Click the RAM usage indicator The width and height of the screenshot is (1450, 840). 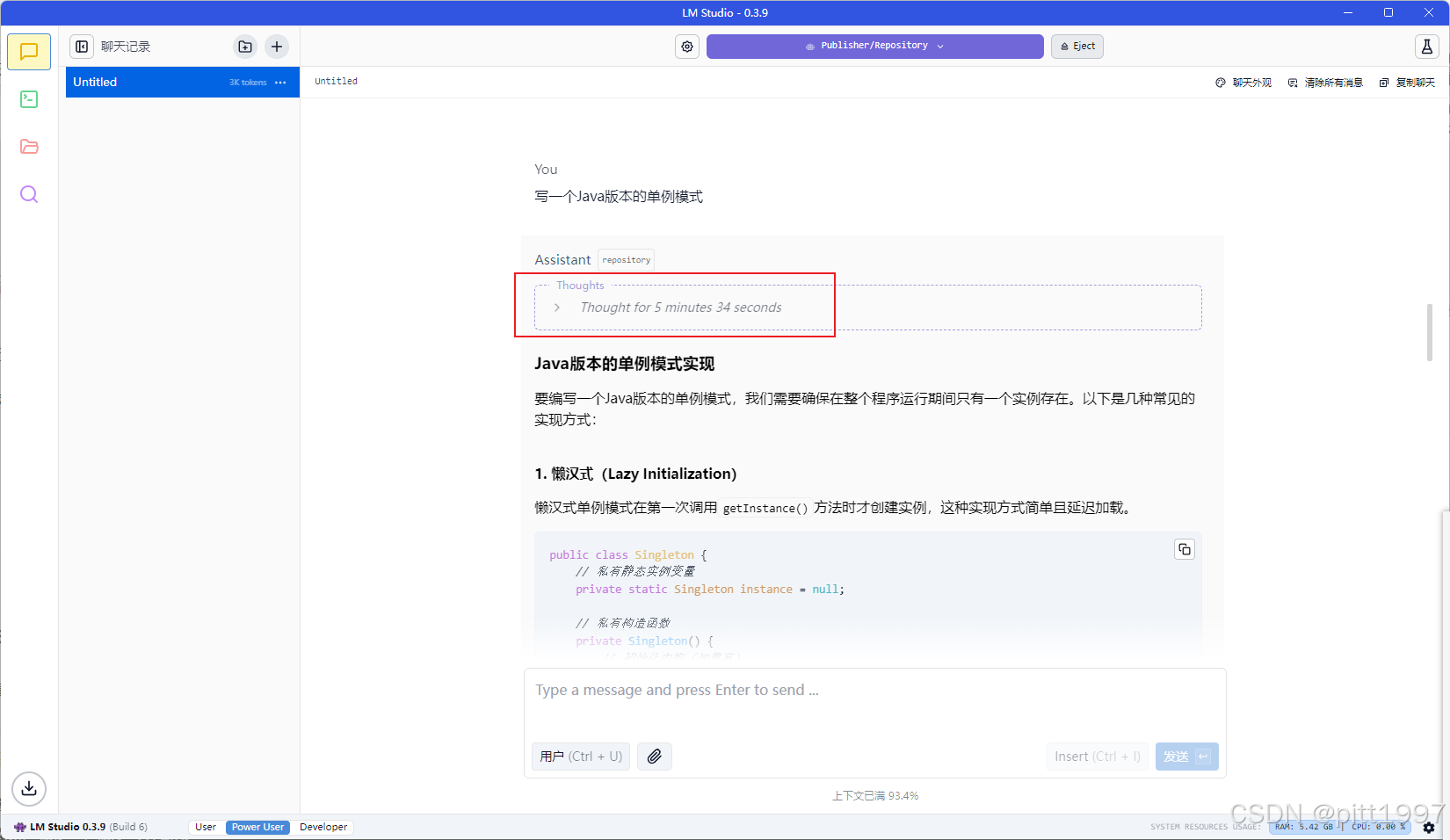coord(1304,827)
